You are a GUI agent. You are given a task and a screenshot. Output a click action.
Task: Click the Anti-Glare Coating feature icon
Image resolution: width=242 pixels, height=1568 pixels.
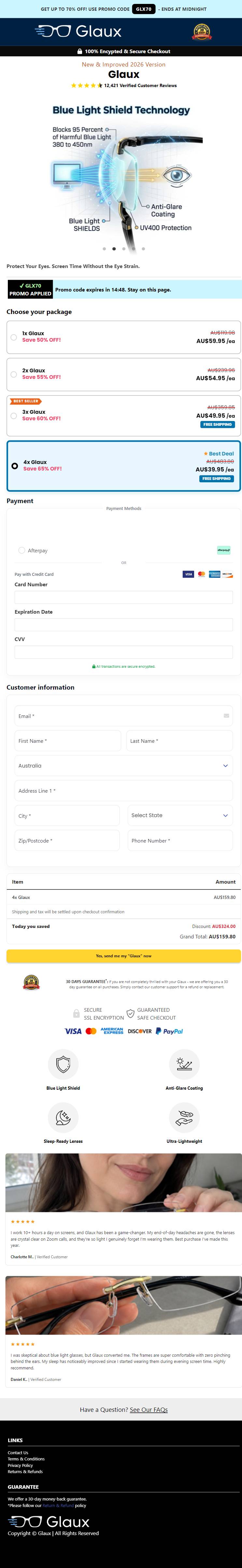[x=184, y=1065]
